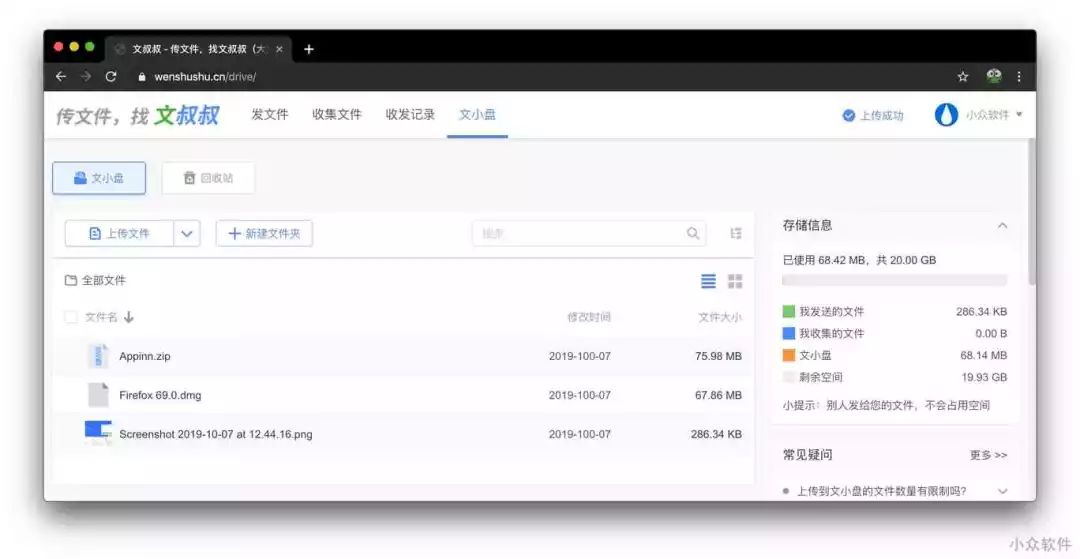1080x559 pixels.
Task: Expand the 上传文件 dropdown arrow
Action: (x=187, y=233)
